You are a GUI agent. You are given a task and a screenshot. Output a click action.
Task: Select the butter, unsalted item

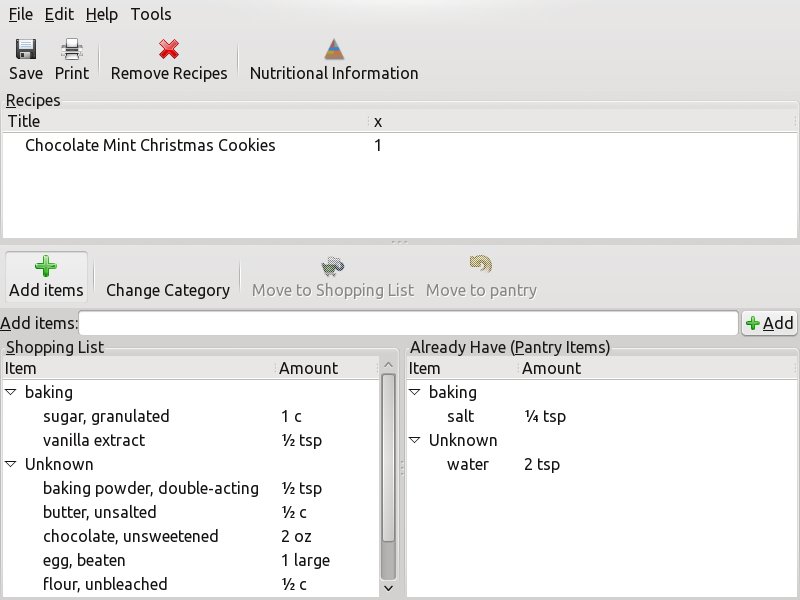pos(99,512)
